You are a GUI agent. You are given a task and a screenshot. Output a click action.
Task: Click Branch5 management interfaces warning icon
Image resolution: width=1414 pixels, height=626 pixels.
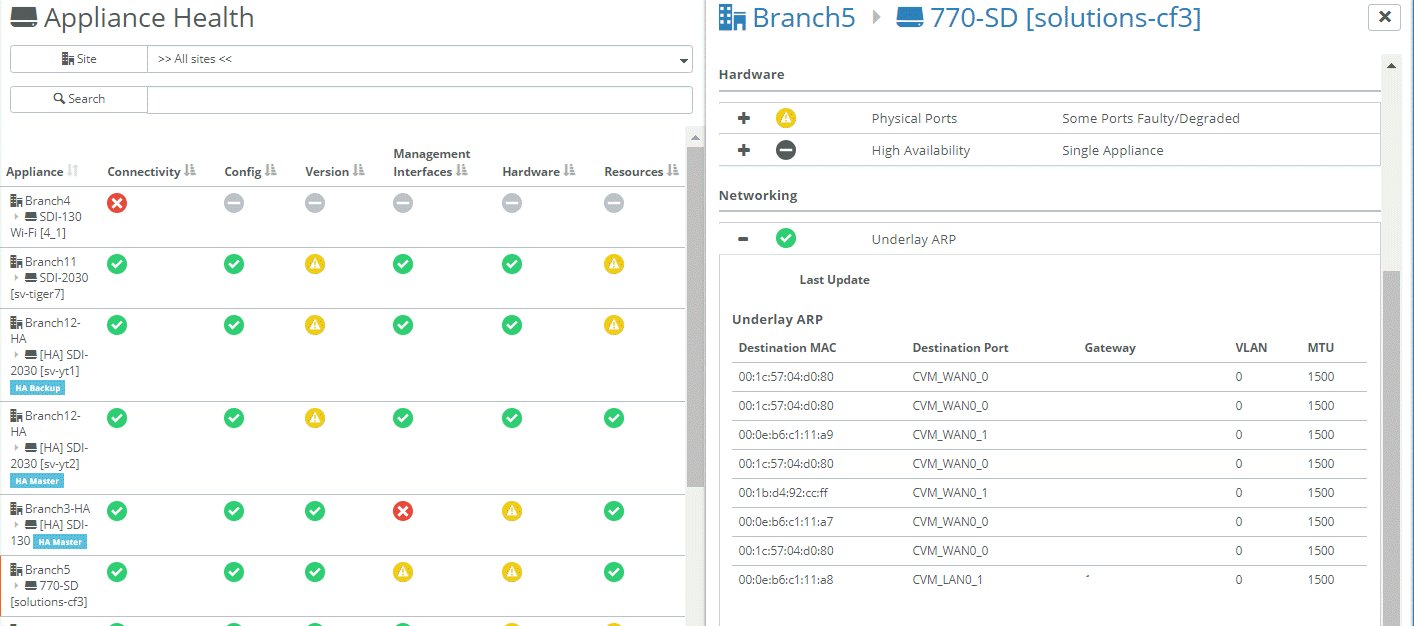pyautogui.click(x=403, y=572)
